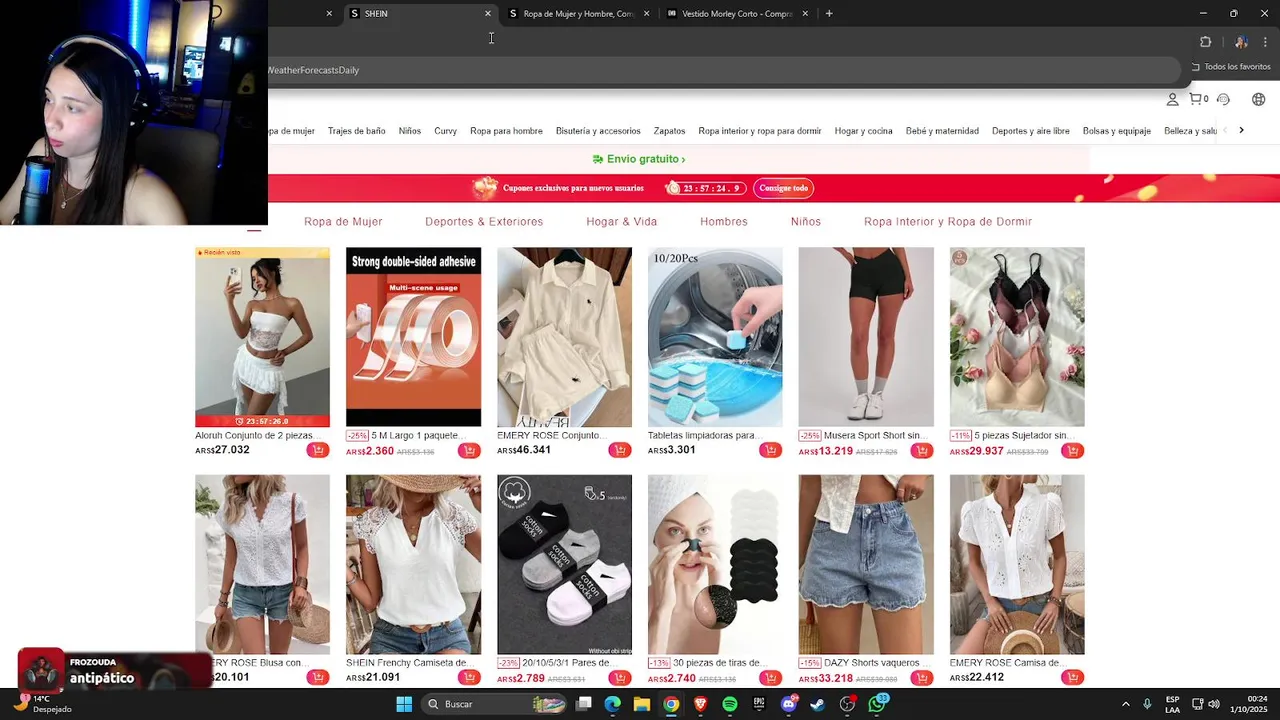This screenshot has width=1280, height=720.
Task: Add EMERY ROSE Camisa to cart
Action: (x=1072, y=678)
